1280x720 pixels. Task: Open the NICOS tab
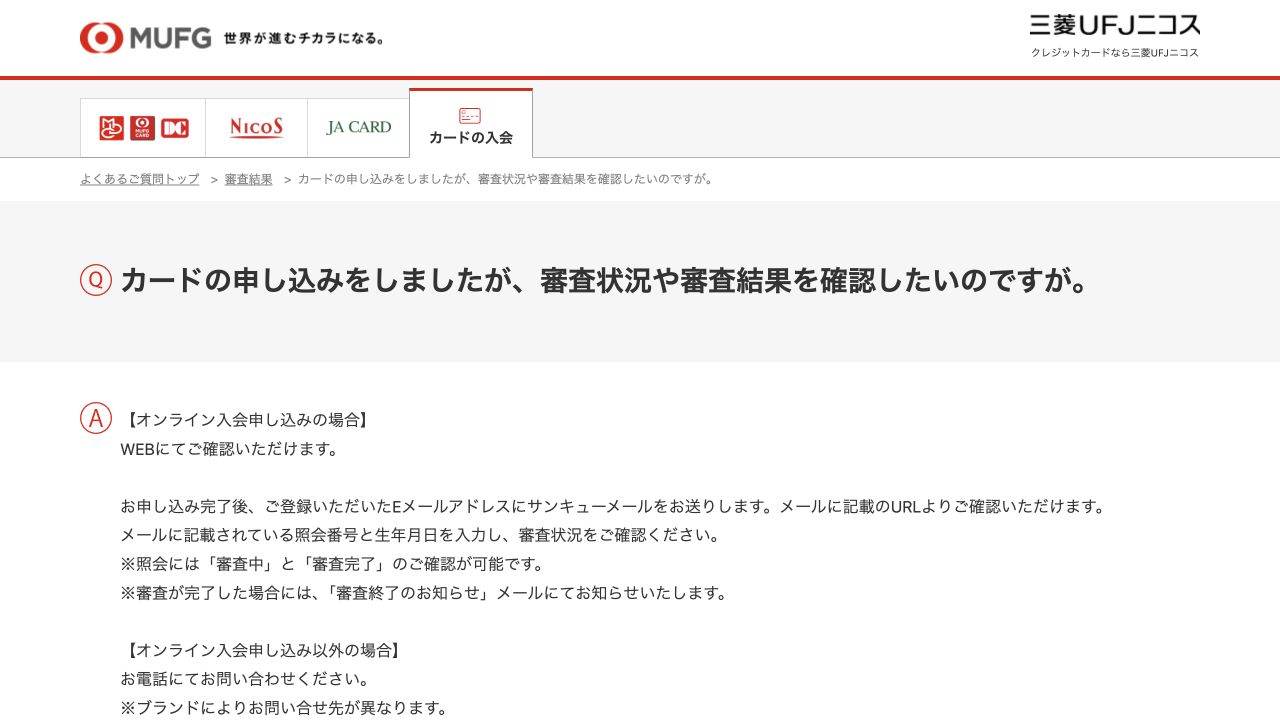(x=257, y=128)
